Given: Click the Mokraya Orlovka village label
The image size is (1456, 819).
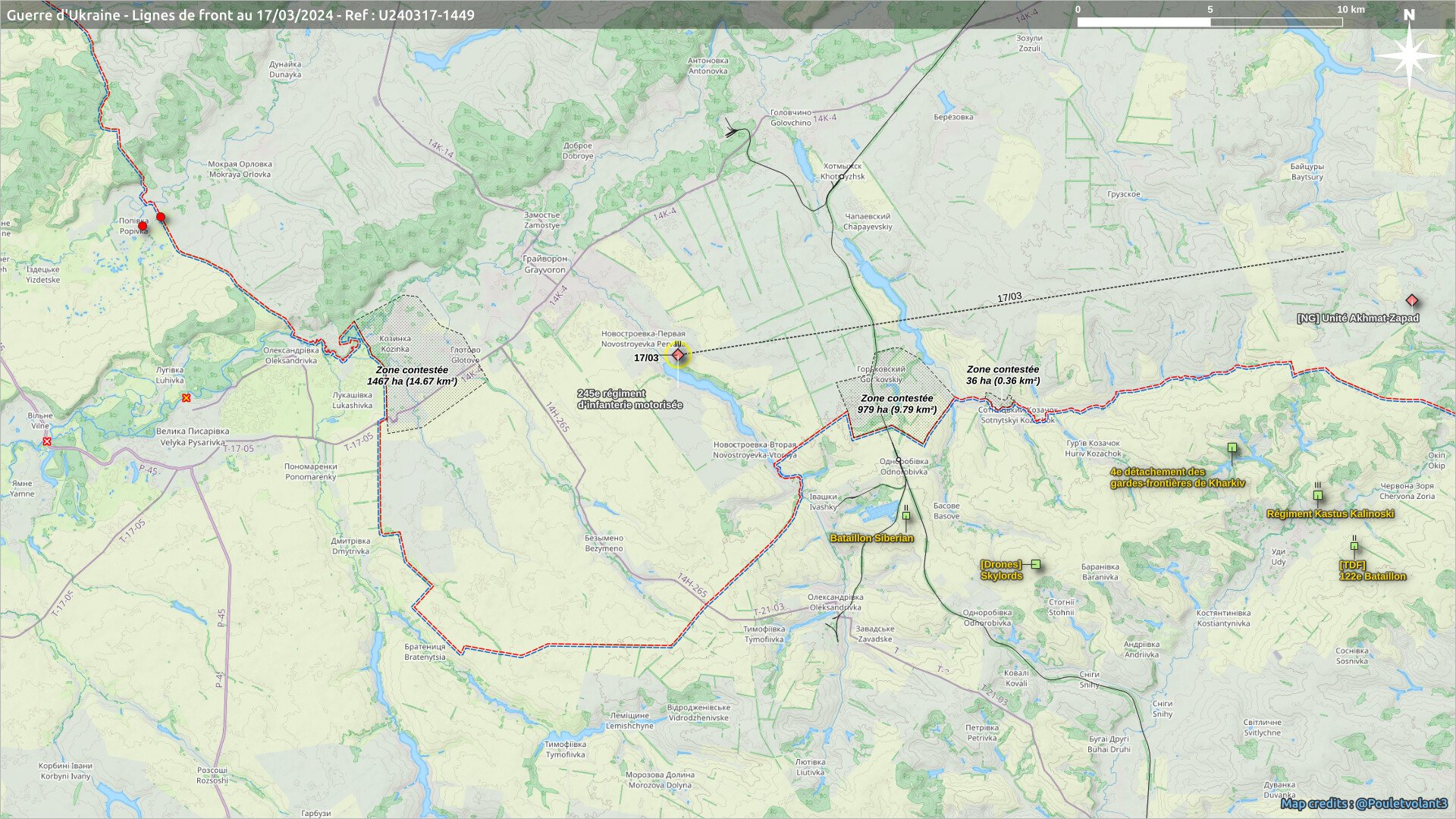Looking at the screenshot, I should 240,169.
